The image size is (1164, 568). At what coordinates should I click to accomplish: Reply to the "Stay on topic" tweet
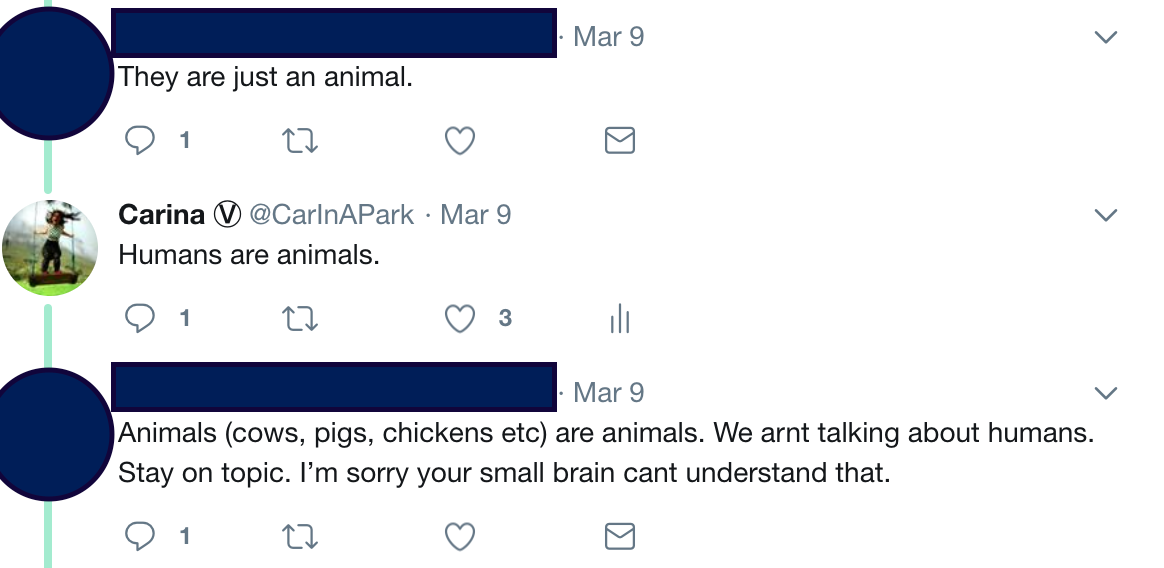coord(140,537)
